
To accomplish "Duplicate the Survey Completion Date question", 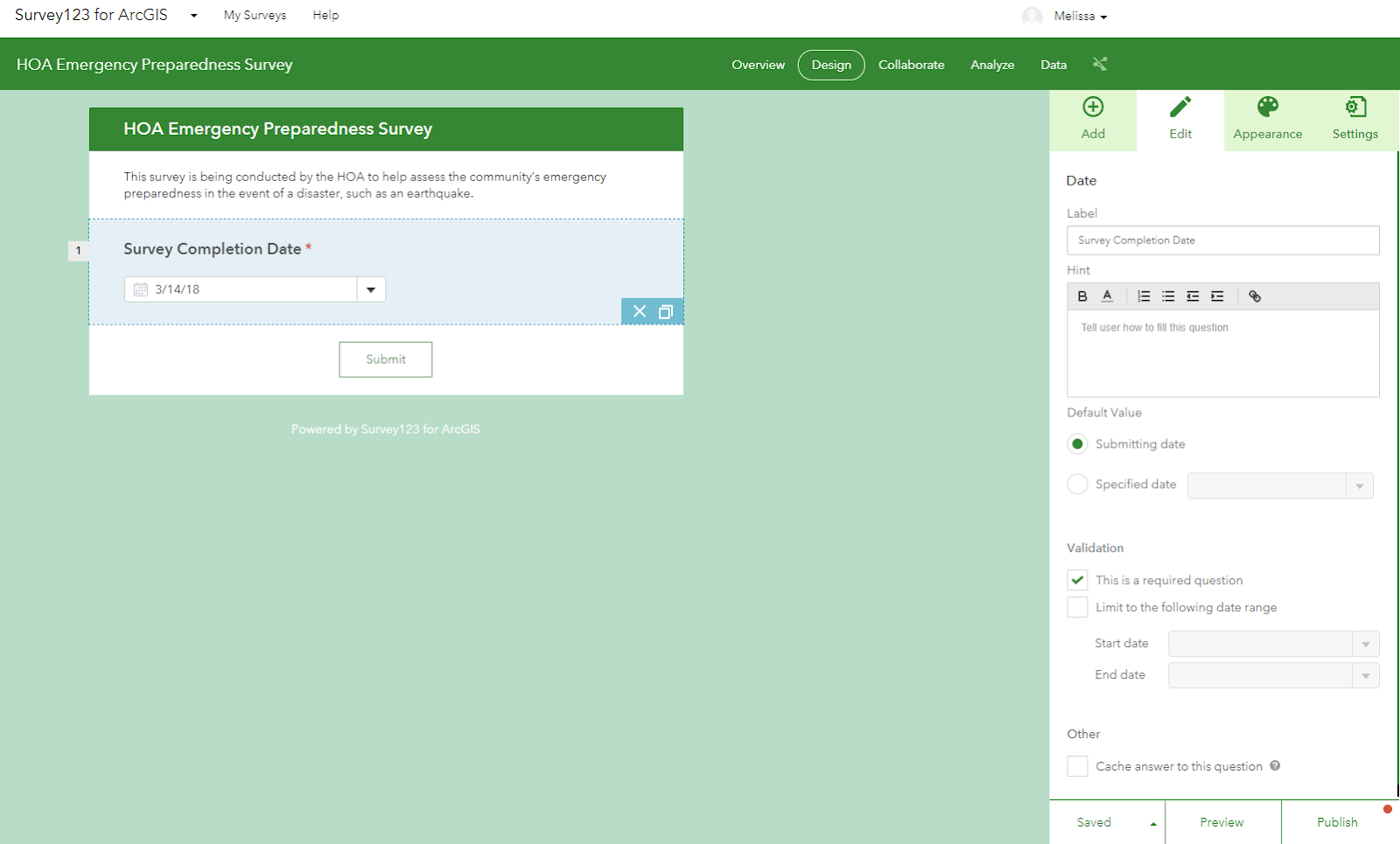I will (x=666, y=311).
